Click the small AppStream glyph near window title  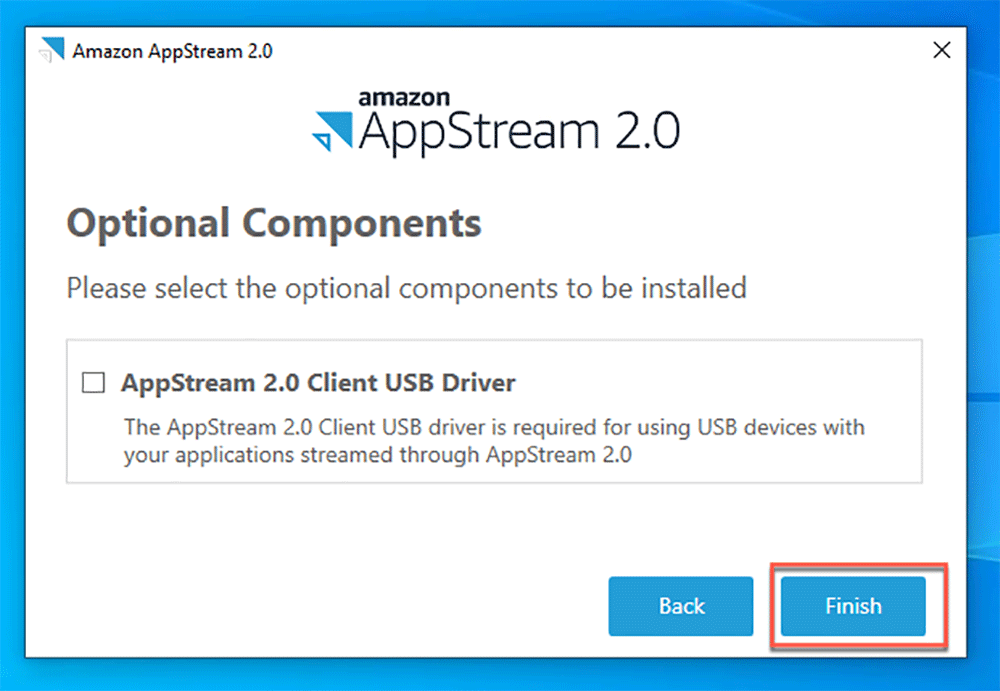(51, 49)
